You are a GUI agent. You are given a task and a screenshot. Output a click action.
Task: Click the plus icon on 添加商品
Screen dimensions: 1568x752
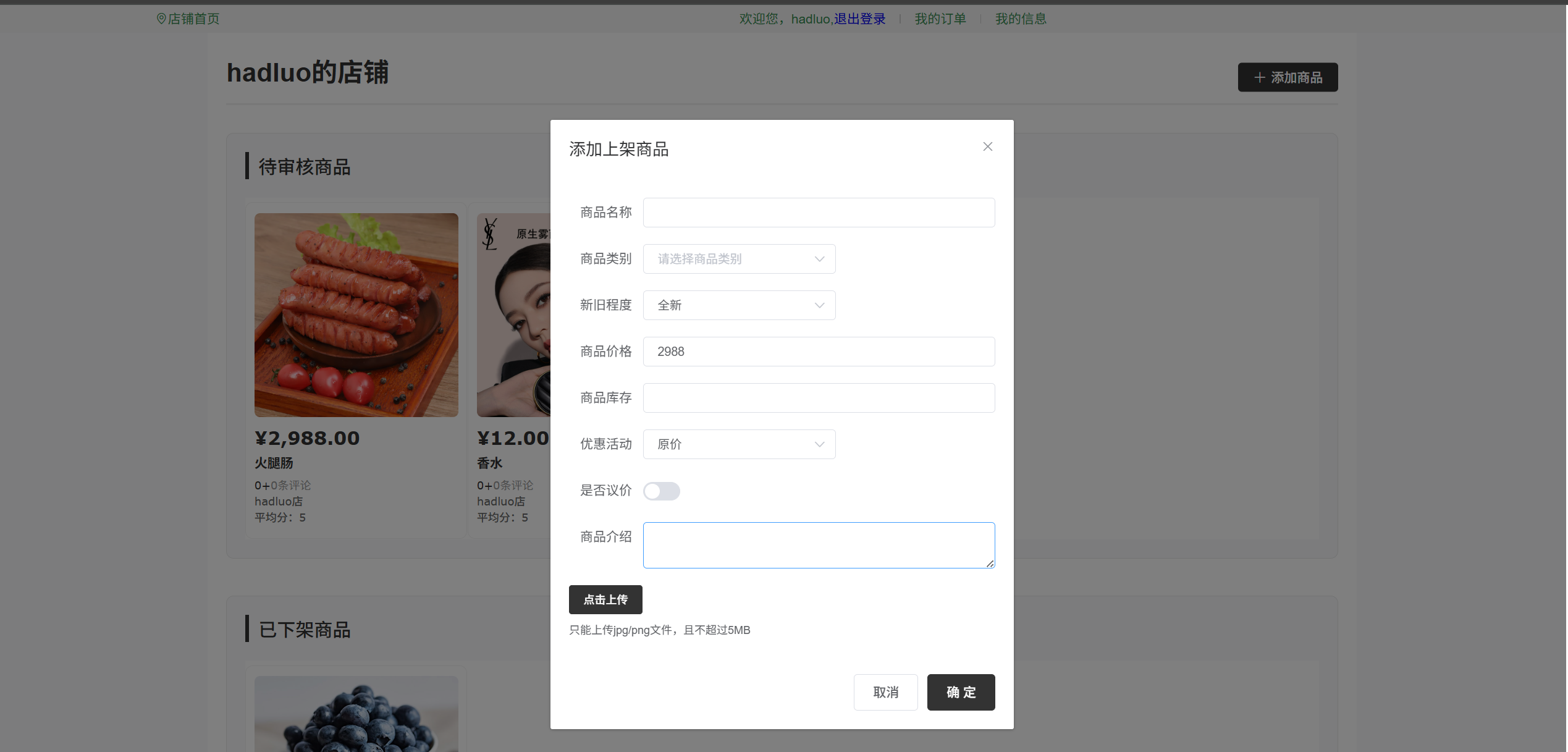coord(1259,78)
